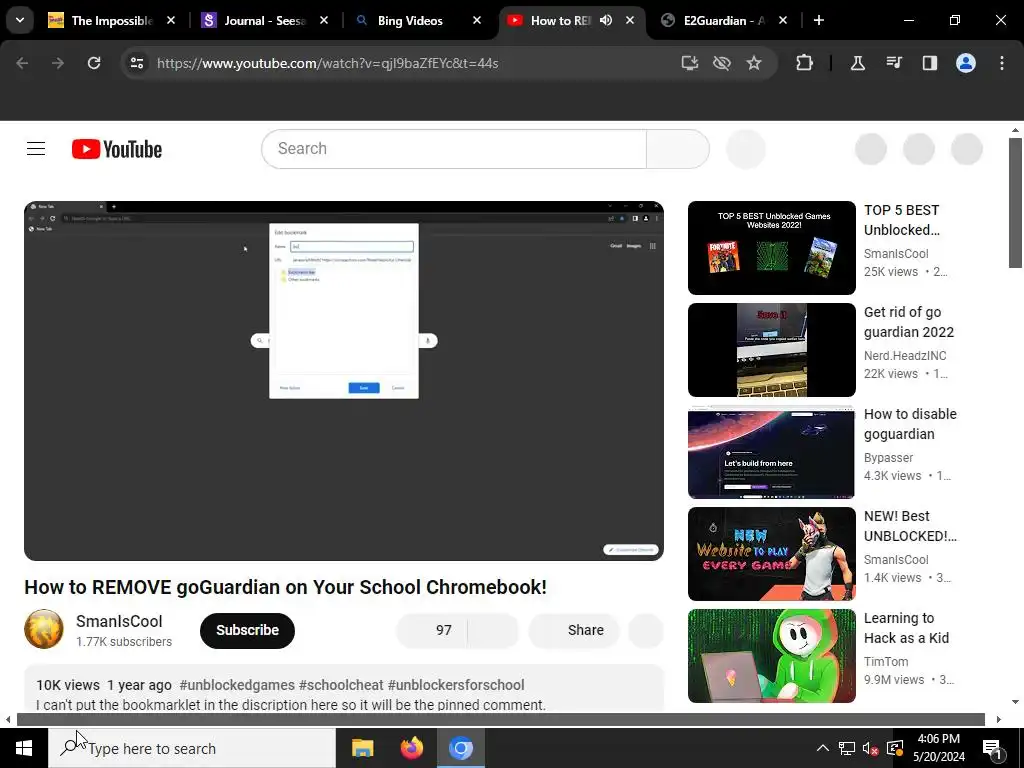Open Chromium from the taskbar
Image resolution: width=1024 pixels, height=768 pixels.
[x=460, y=748]
